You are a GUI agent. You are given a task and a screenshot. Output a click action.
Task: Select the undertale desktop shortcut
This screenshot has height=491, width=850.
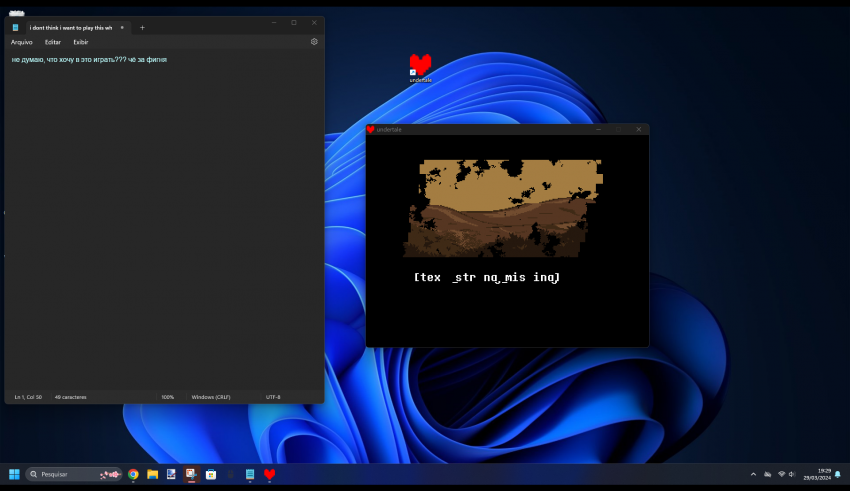(420, 68)
